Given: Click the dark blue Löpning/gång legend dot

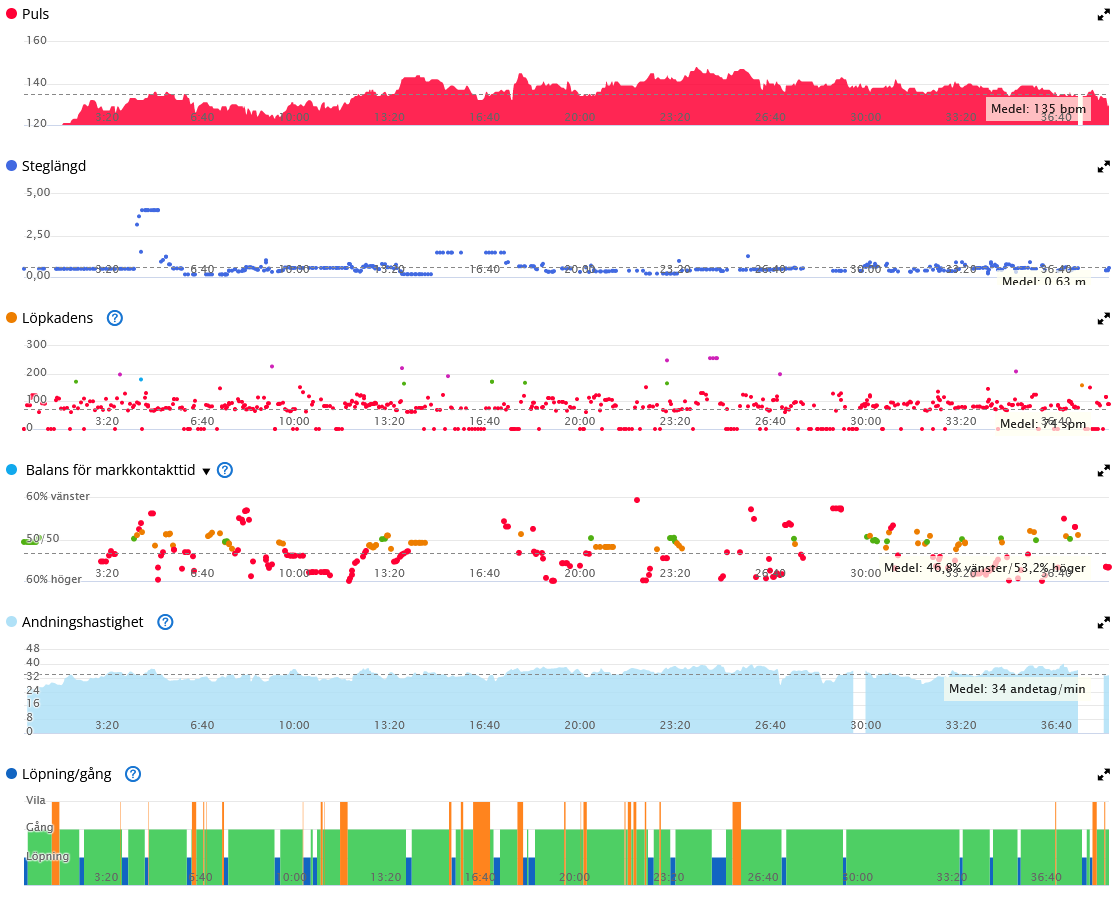Looking at the screenshot, I should 11,773.
